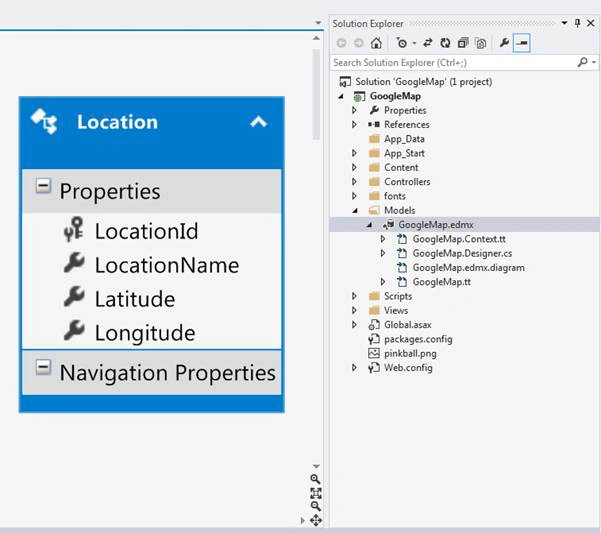Collapse the GoogleMap.edmx node
This screenshot has width=601, height=533.
coord(369,225)
